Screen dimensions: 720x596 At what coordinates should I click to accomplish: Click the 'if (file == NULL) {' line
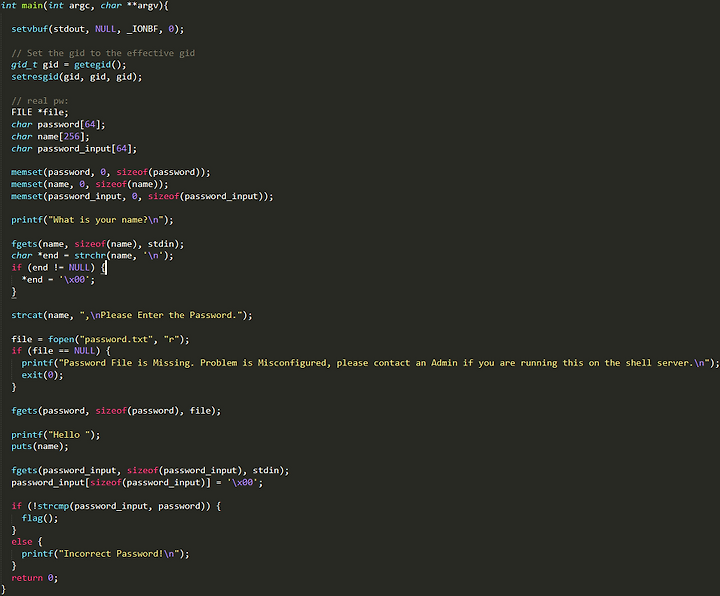click(x=61, y=351)
